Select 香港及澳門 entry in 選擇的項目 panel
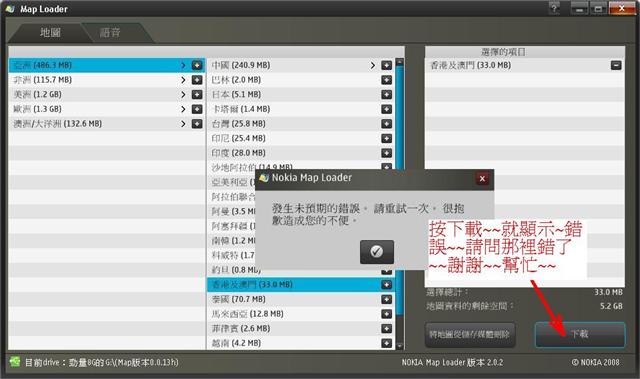The width and height of the screenshot is (640, 379). [x=524, y=65]
